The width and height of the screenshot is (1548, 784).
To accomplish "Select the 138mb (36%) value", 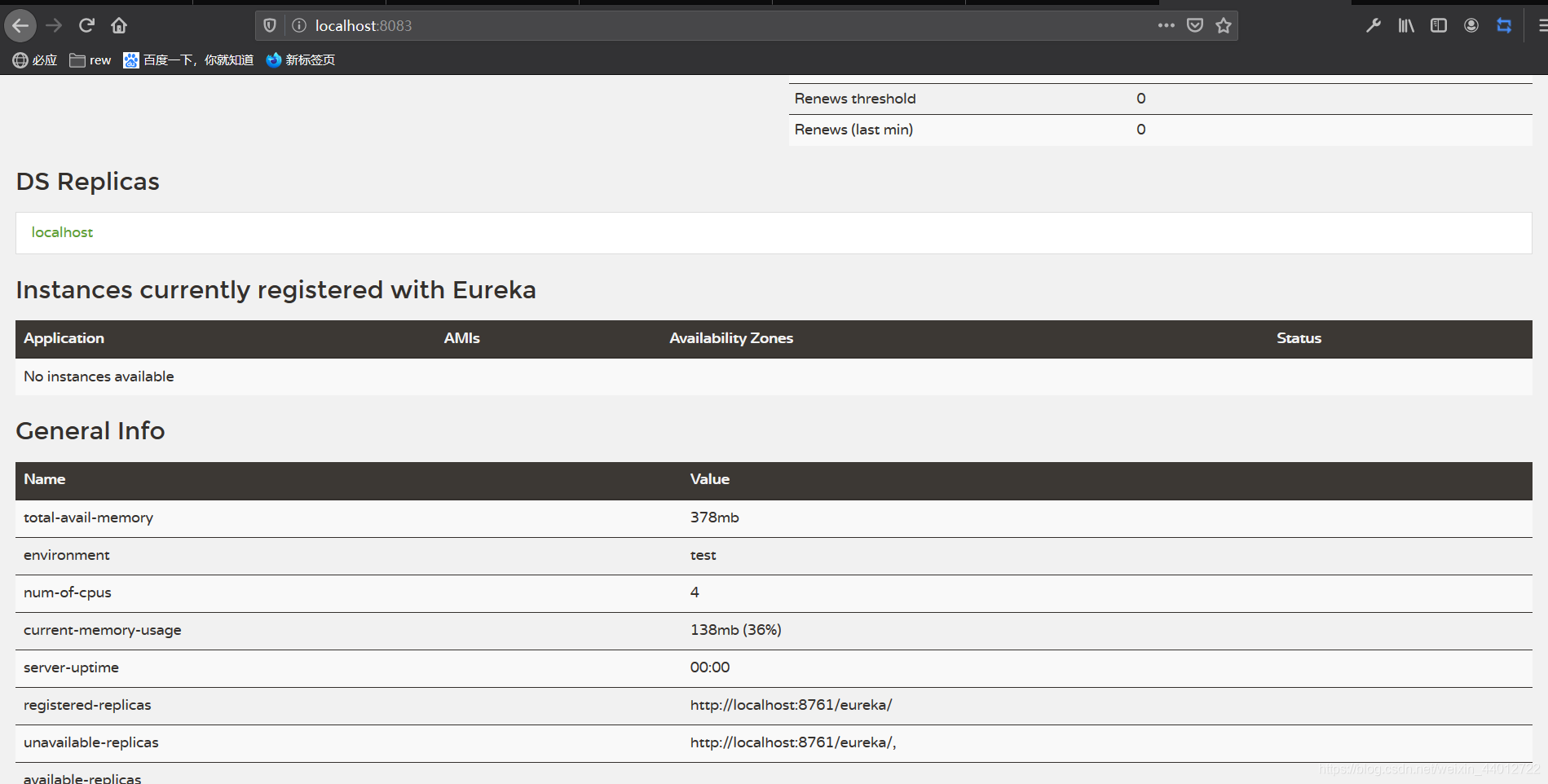I will (736, 630).
